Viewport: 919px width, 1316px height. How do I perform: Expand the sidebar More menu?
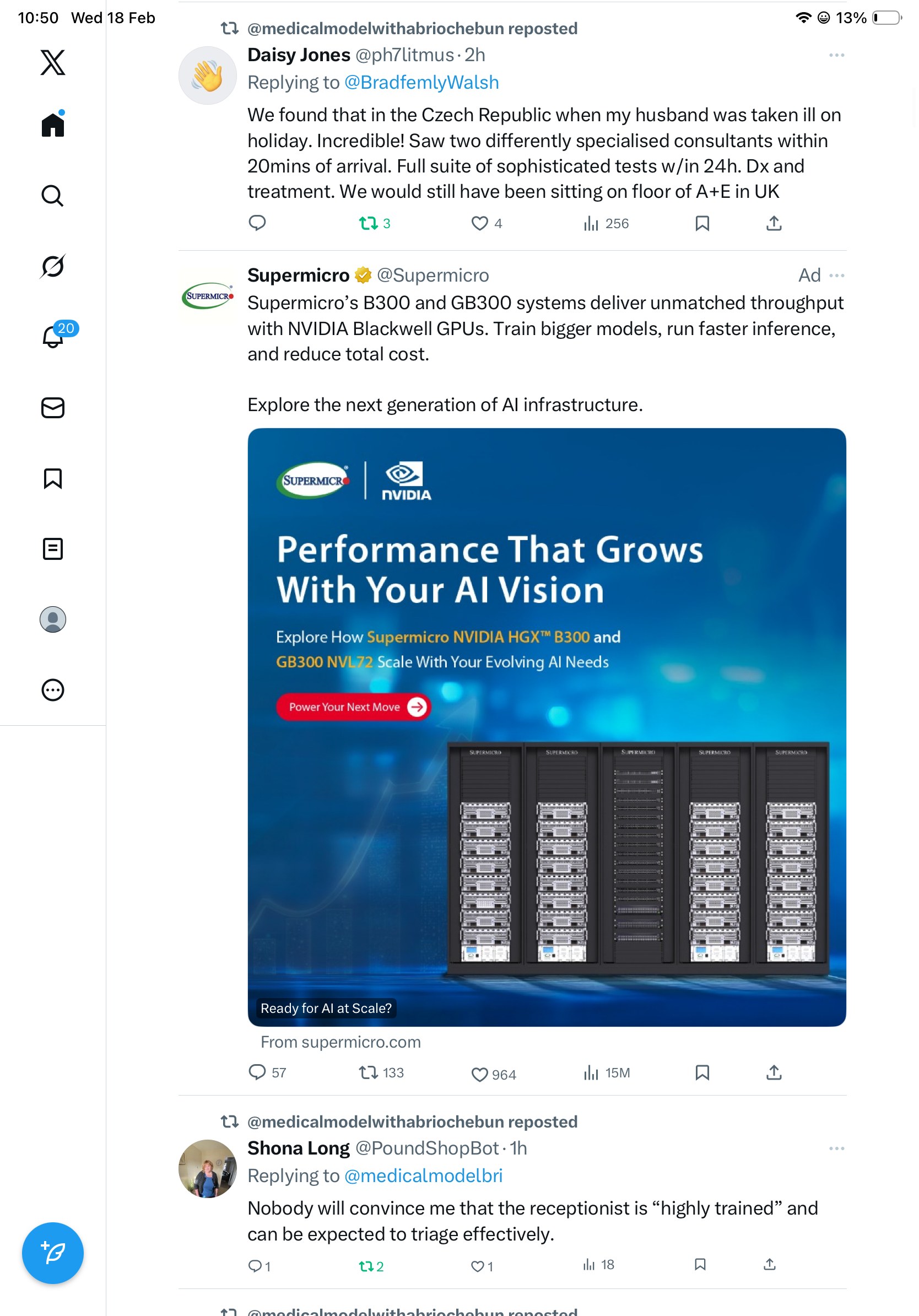pyautogui.click(x=53, y=689)
